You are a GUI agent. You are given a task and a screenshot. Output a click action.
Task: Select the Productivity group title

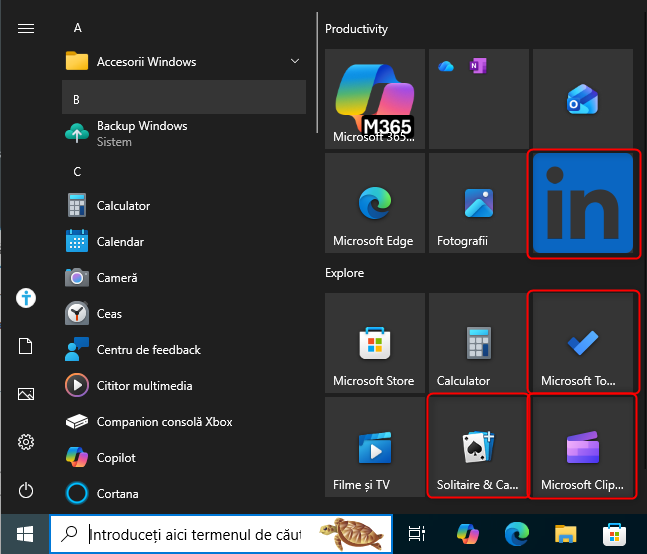point(357,29)
